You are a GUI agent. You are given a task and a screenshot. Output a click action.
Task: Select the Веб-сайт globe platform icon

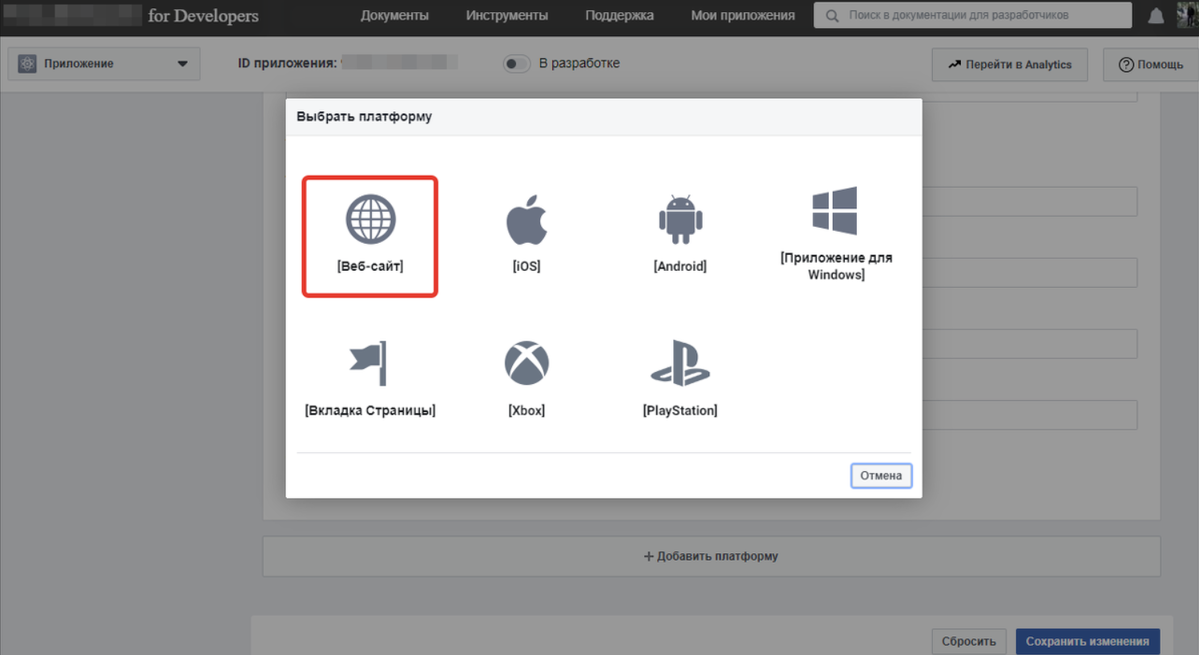click(370, 219)
